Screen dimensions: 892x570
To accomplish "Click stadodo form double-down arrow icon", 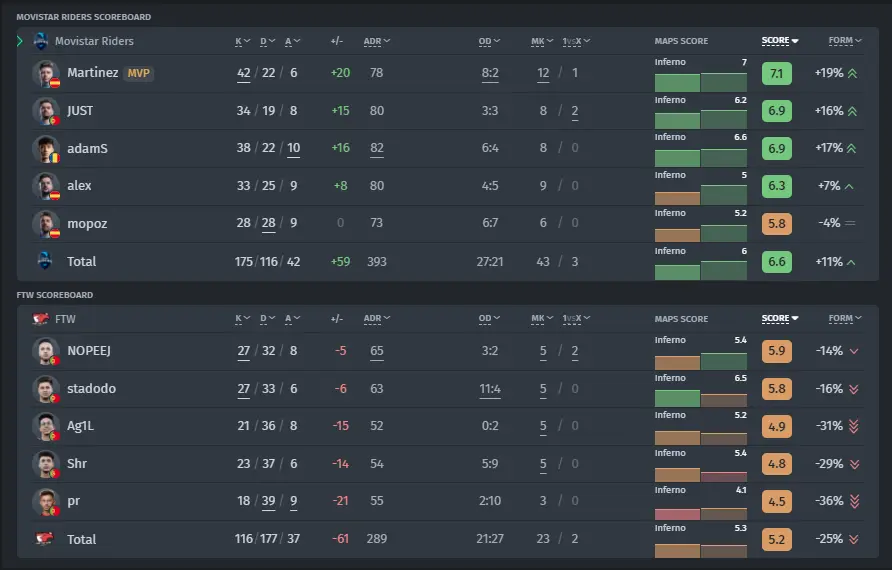I will point(853,389).
